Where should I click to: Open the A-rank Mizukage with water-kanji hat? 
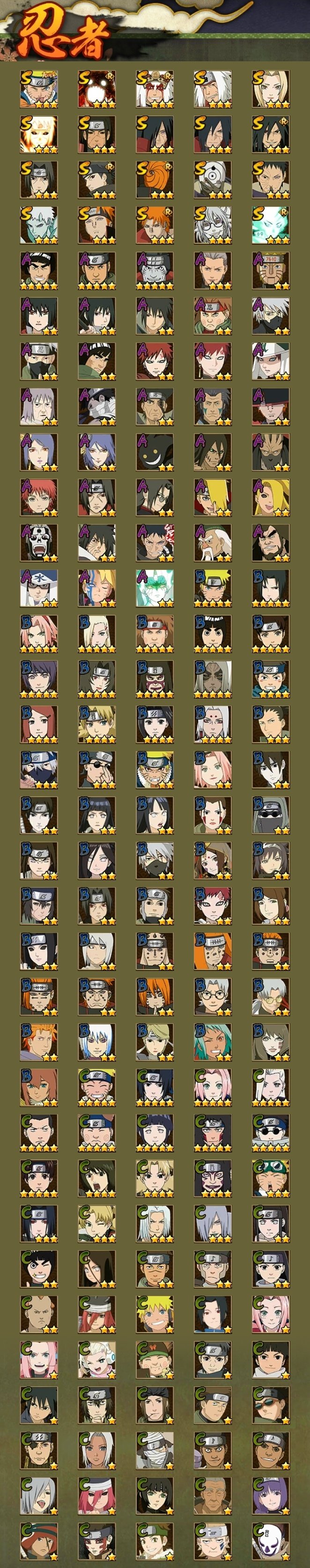pos(39,588)
